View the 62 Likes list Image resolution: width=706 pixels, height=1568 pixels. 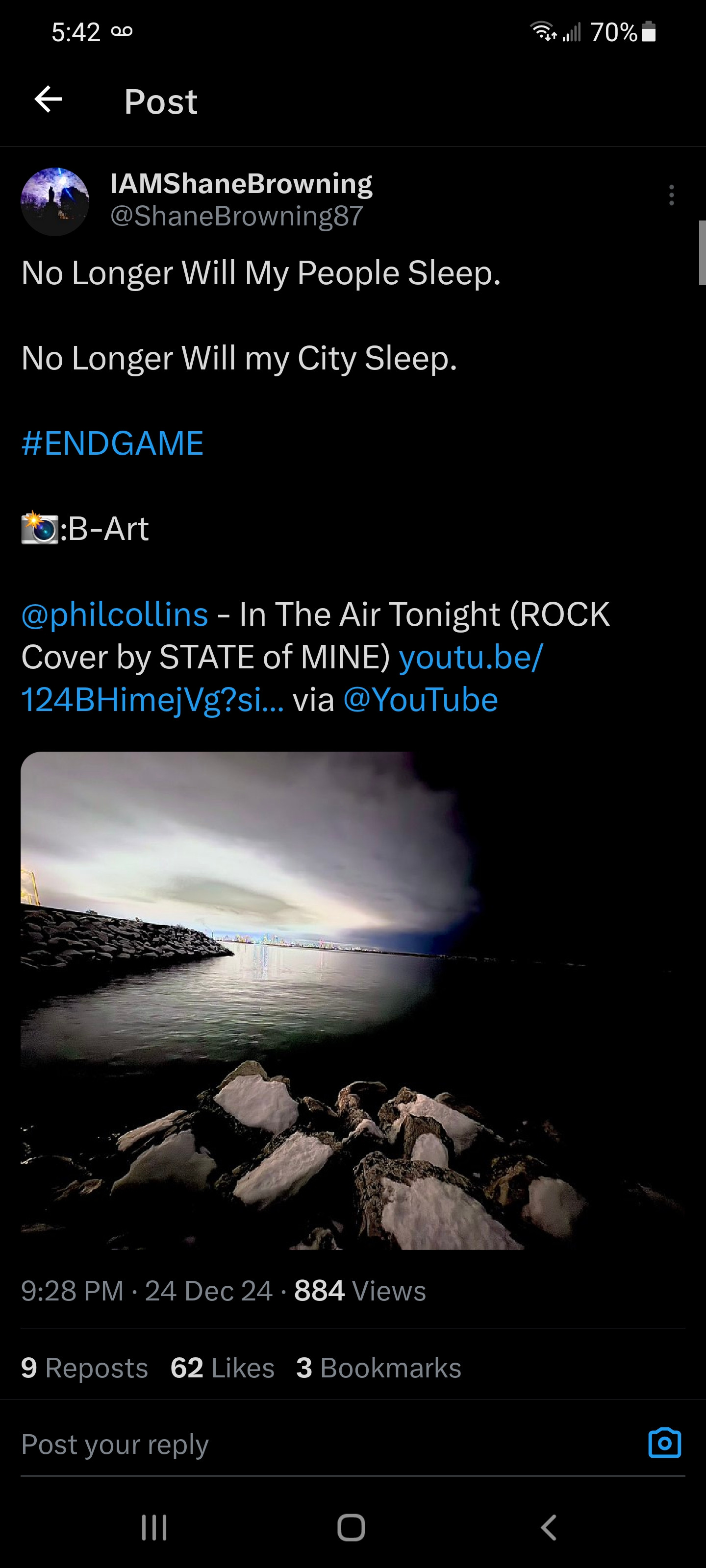222,1368
